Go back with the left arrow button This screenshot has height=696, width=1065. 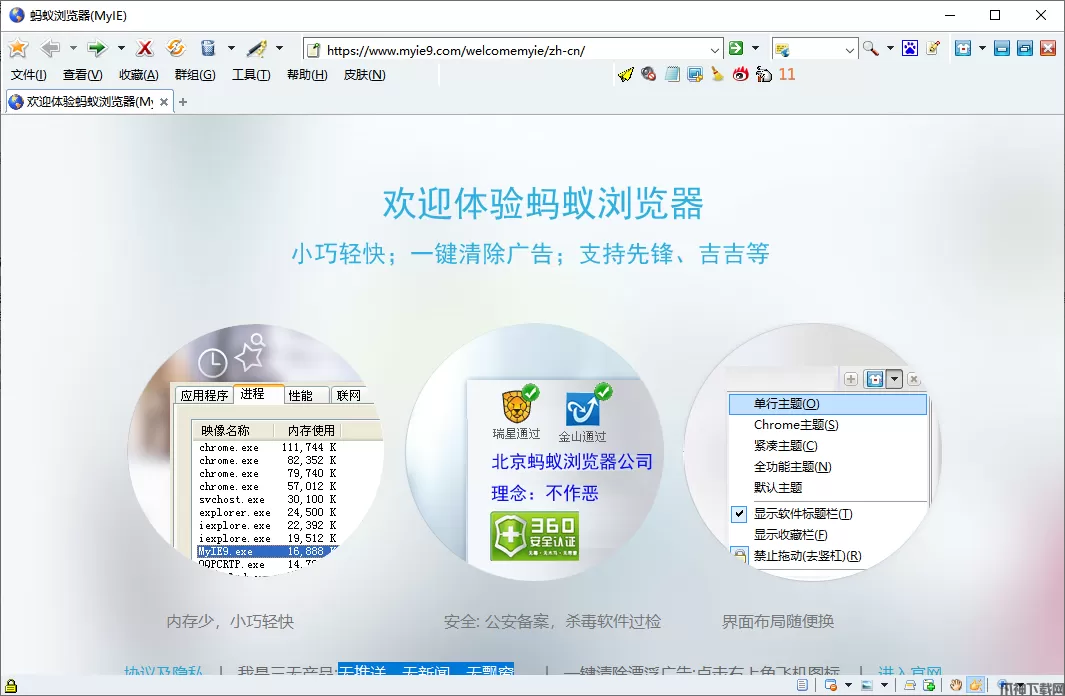click(50, 48)
